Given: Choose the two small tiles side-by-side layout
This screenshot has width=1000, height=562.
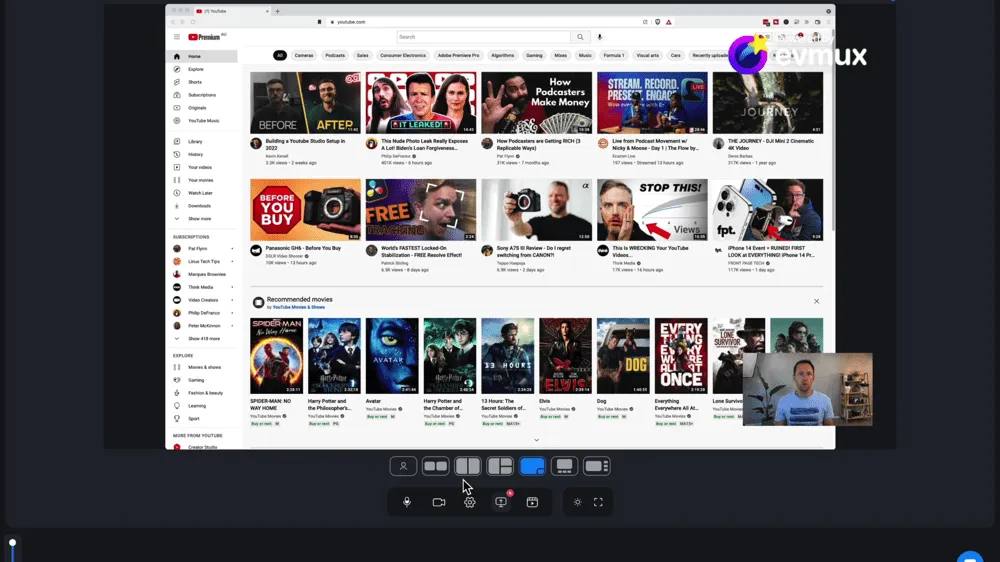Looking at the screenshot, I should [x=435, y=466].
